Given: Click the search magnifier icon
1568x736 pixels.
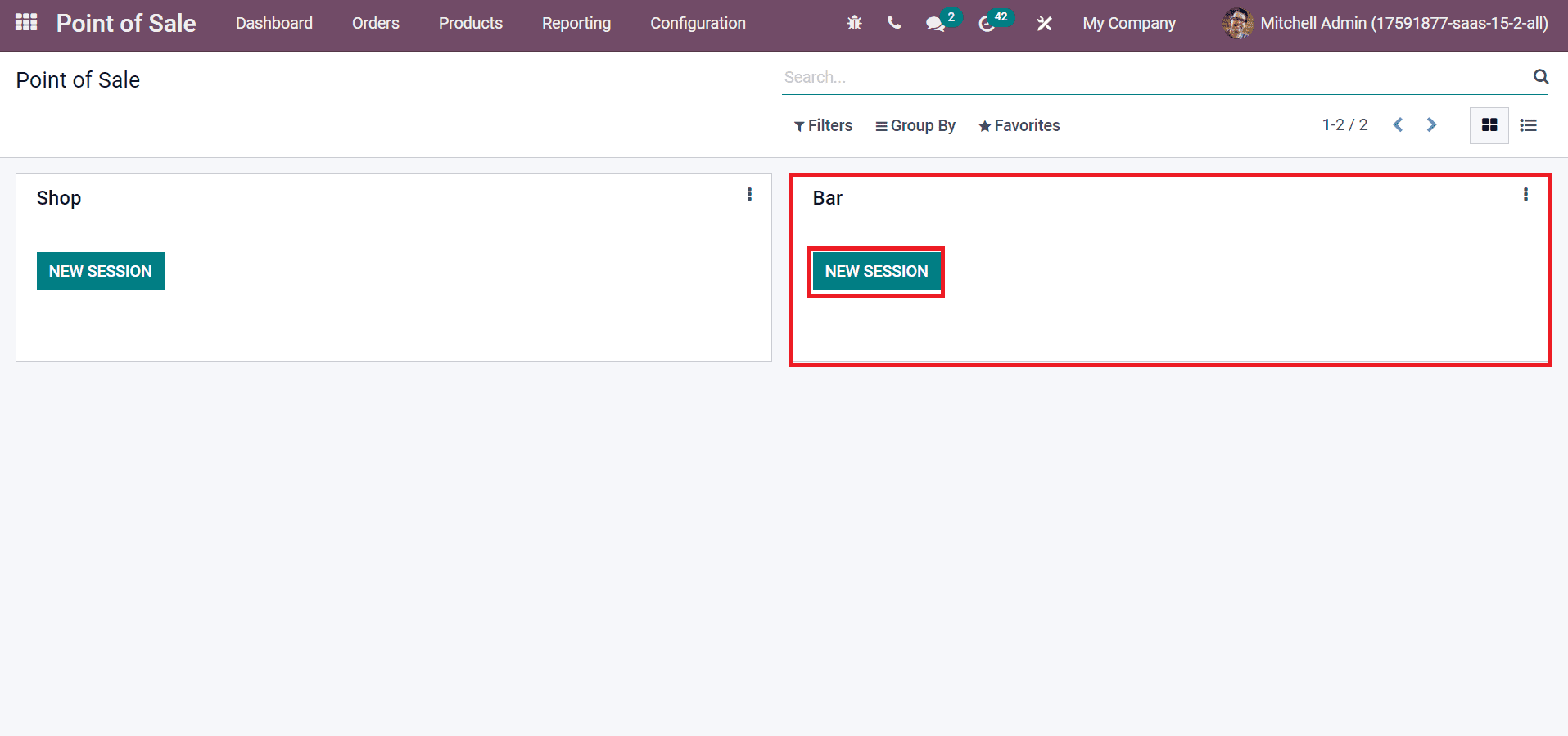Looking at the screenshot, I should [1540, 77].
